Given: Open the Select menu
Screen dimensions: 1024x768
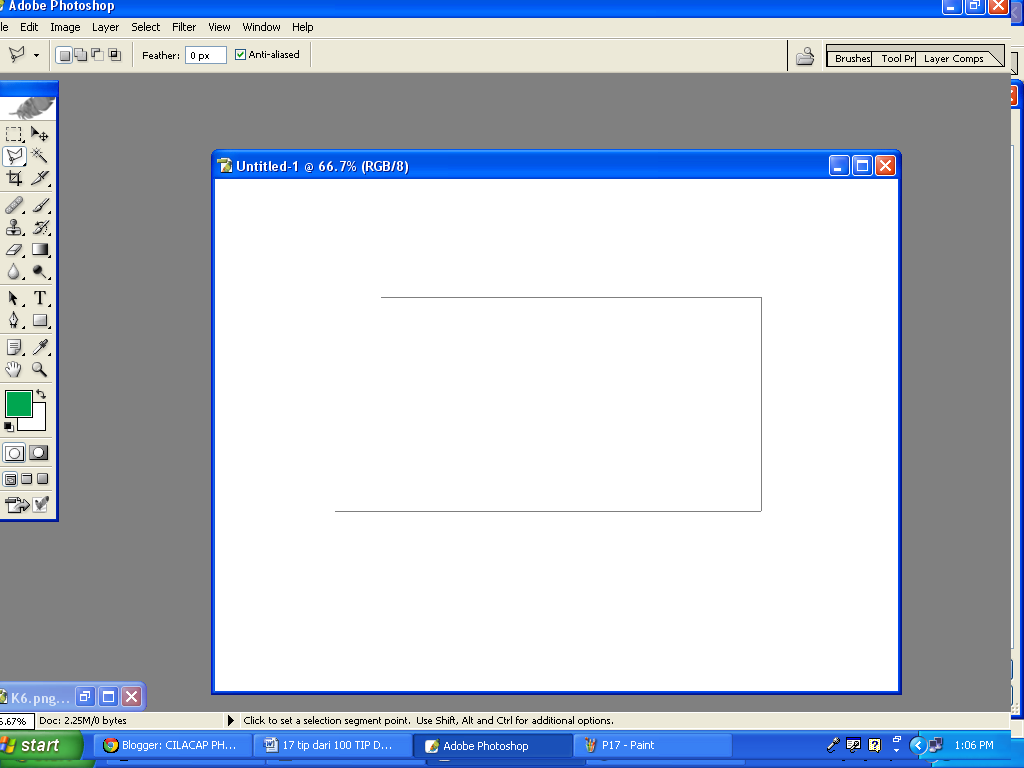Looking at the screenshot, I should (x=145, y=27).
